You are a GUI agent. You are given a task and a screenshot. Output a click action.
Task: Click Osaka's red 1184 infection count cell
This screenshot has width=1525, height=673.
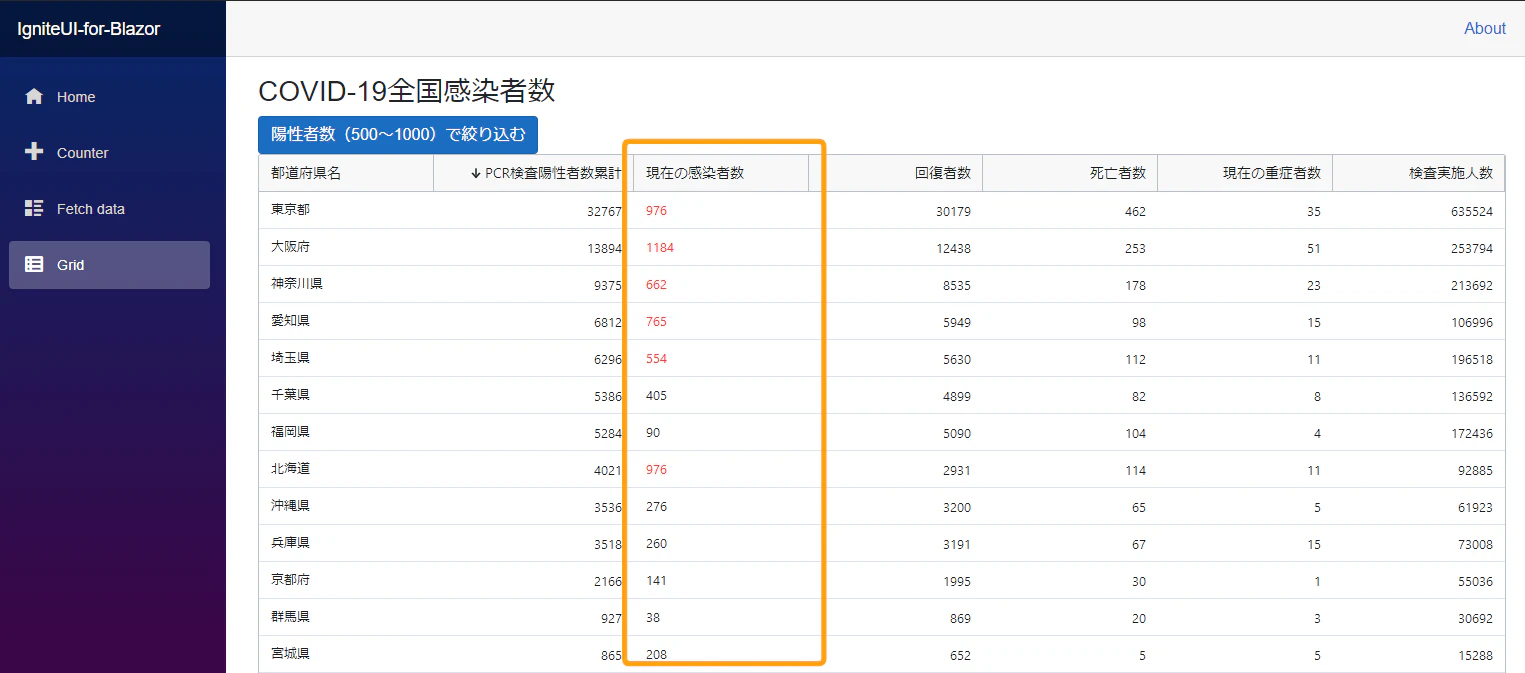point(660,247)
